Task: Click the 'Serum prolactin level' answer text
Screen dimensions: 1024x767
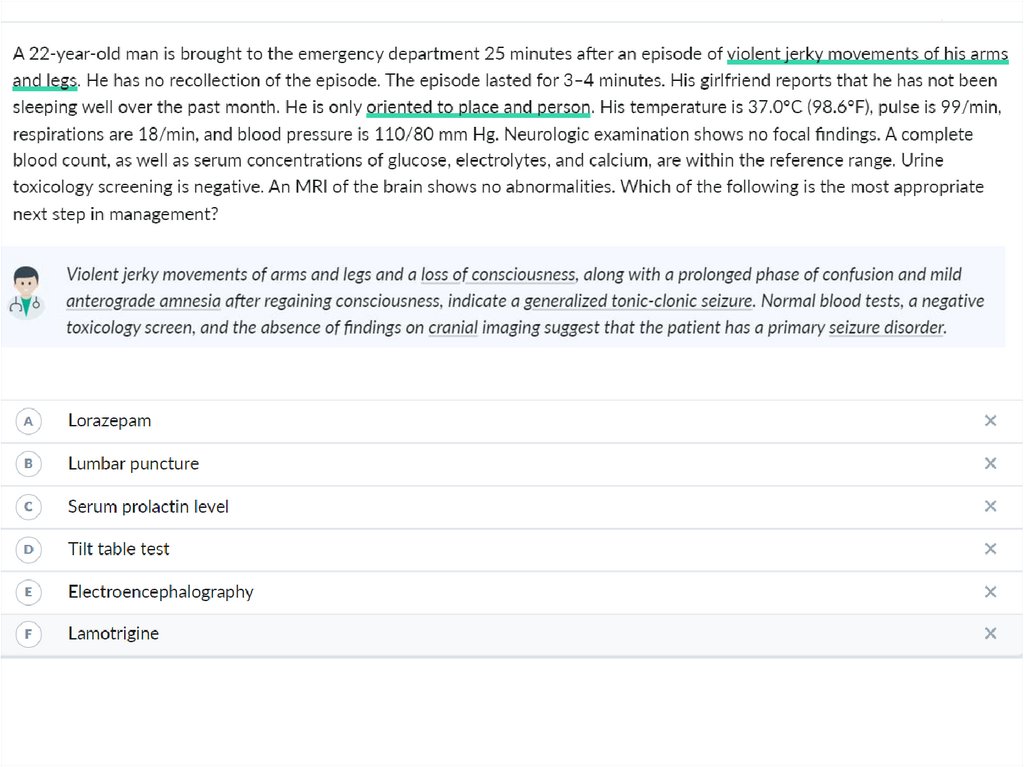Action: 148,506
